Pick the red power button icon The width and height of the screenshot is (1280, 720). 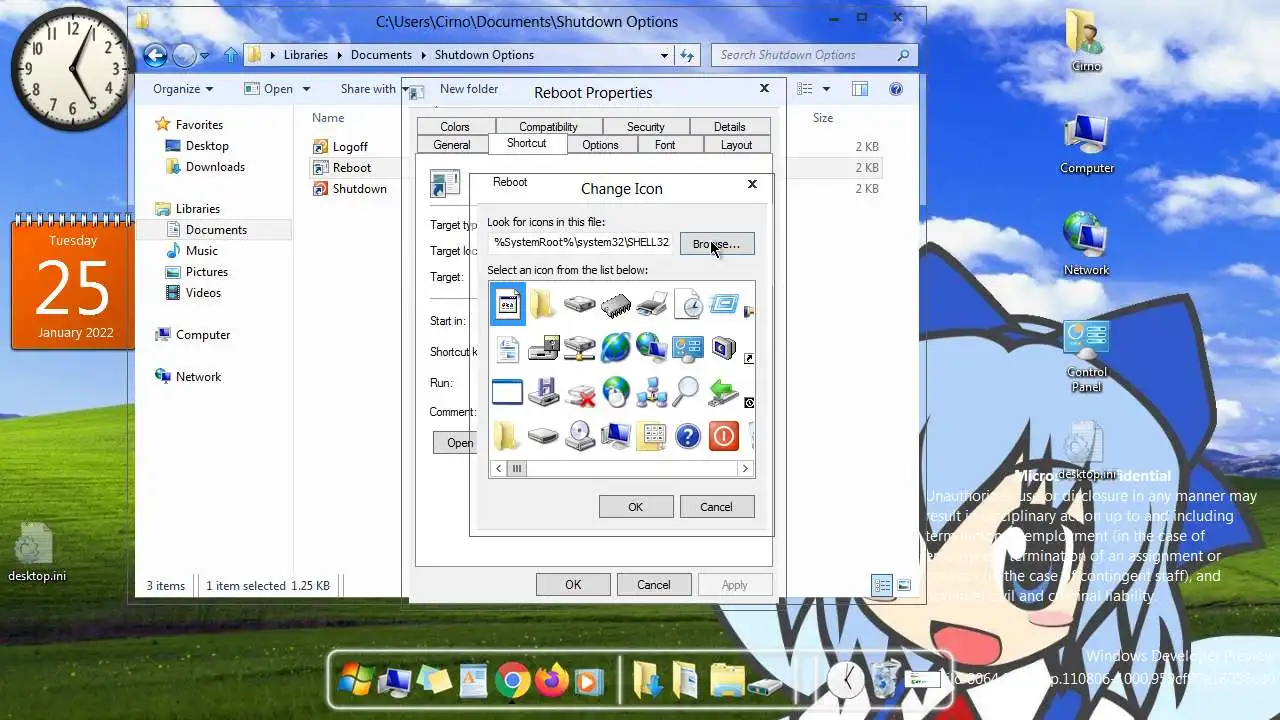click(x=724, y=436)
